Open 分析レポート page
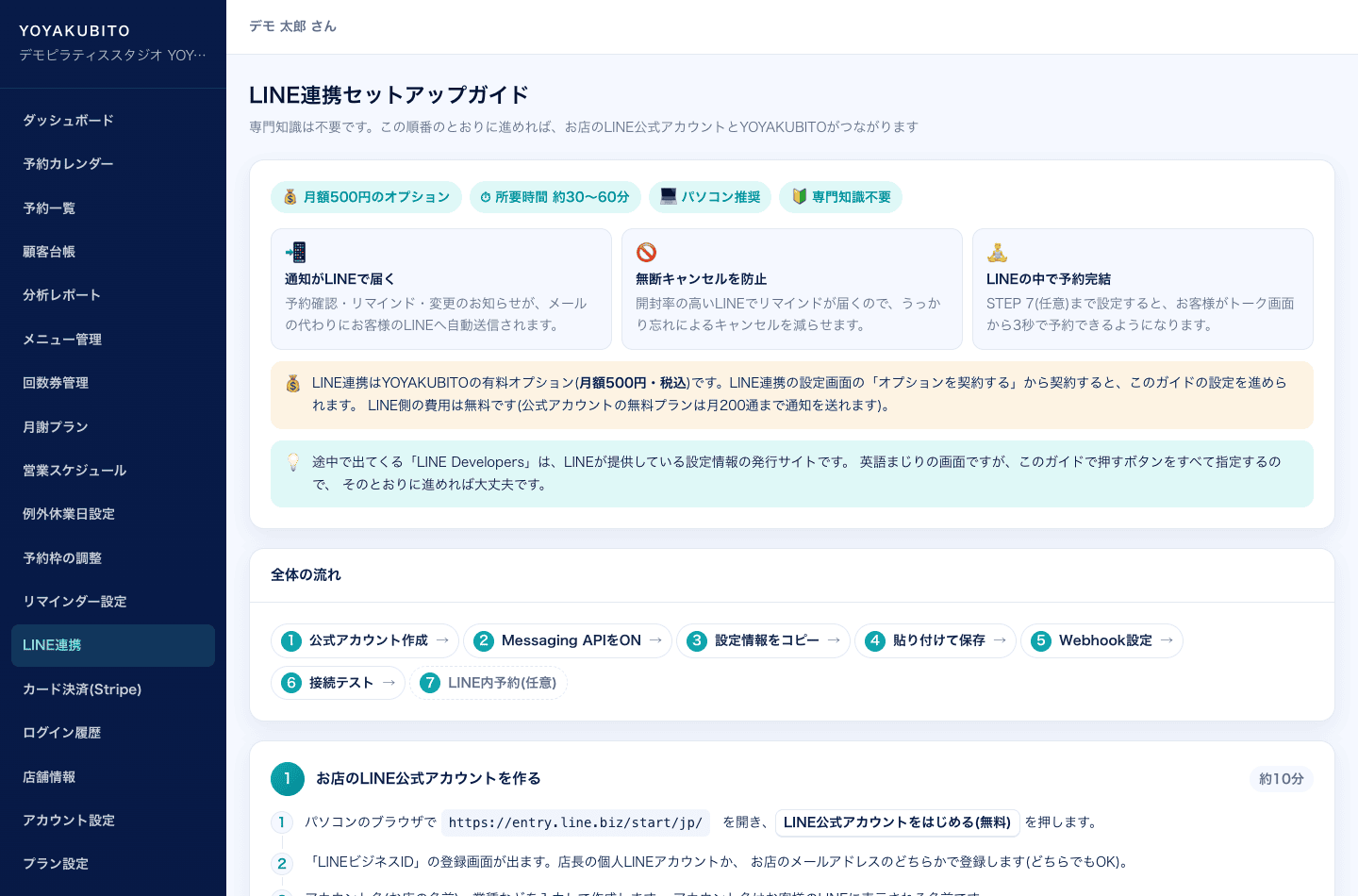 [113, 295]
